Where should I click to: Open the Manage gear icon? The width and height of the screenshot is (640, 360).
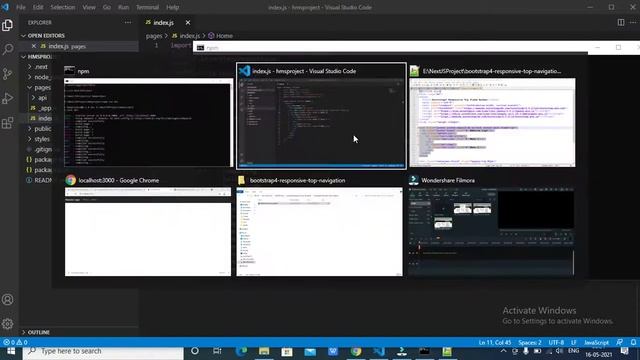point(7,324)
